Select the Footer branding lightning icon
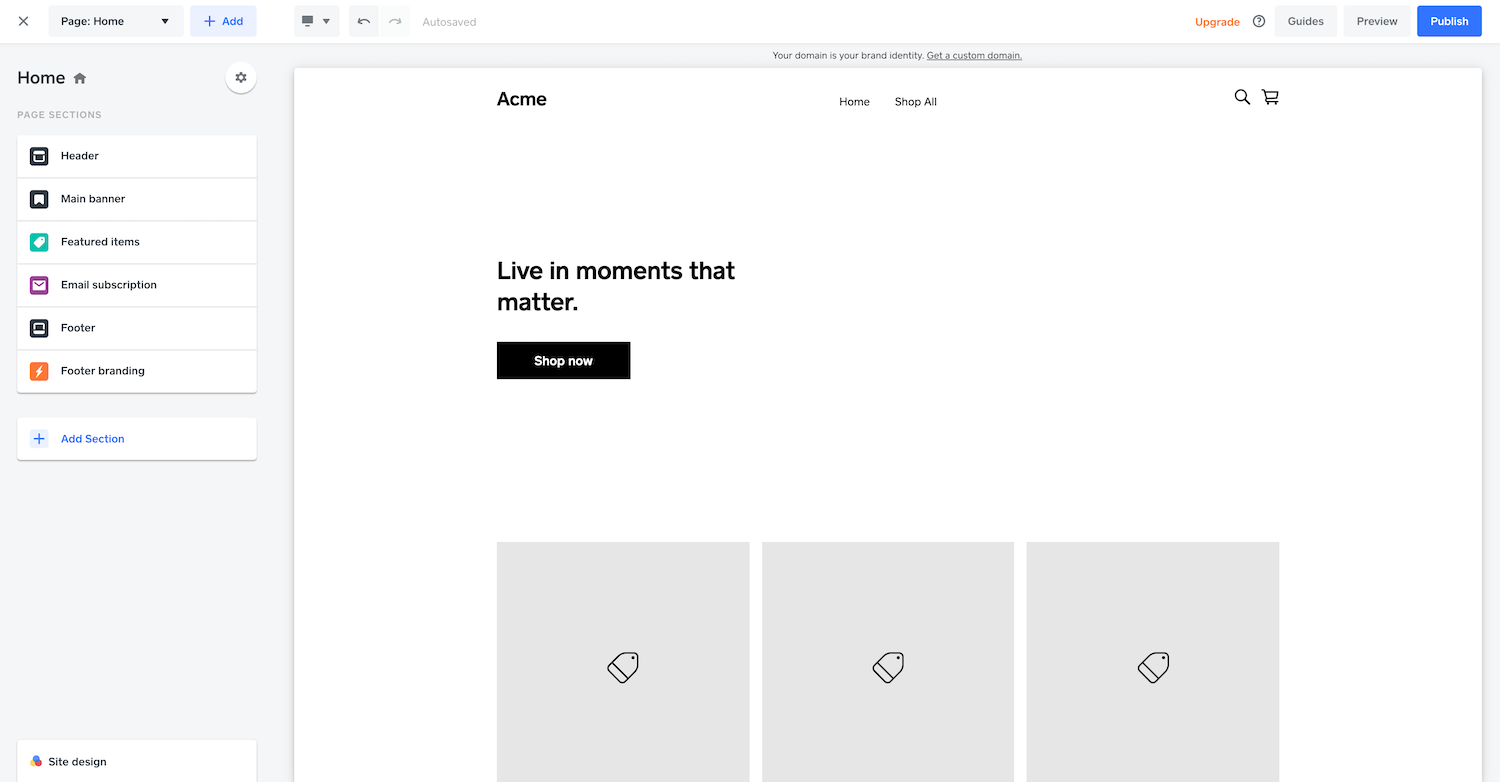 [39, 371]
